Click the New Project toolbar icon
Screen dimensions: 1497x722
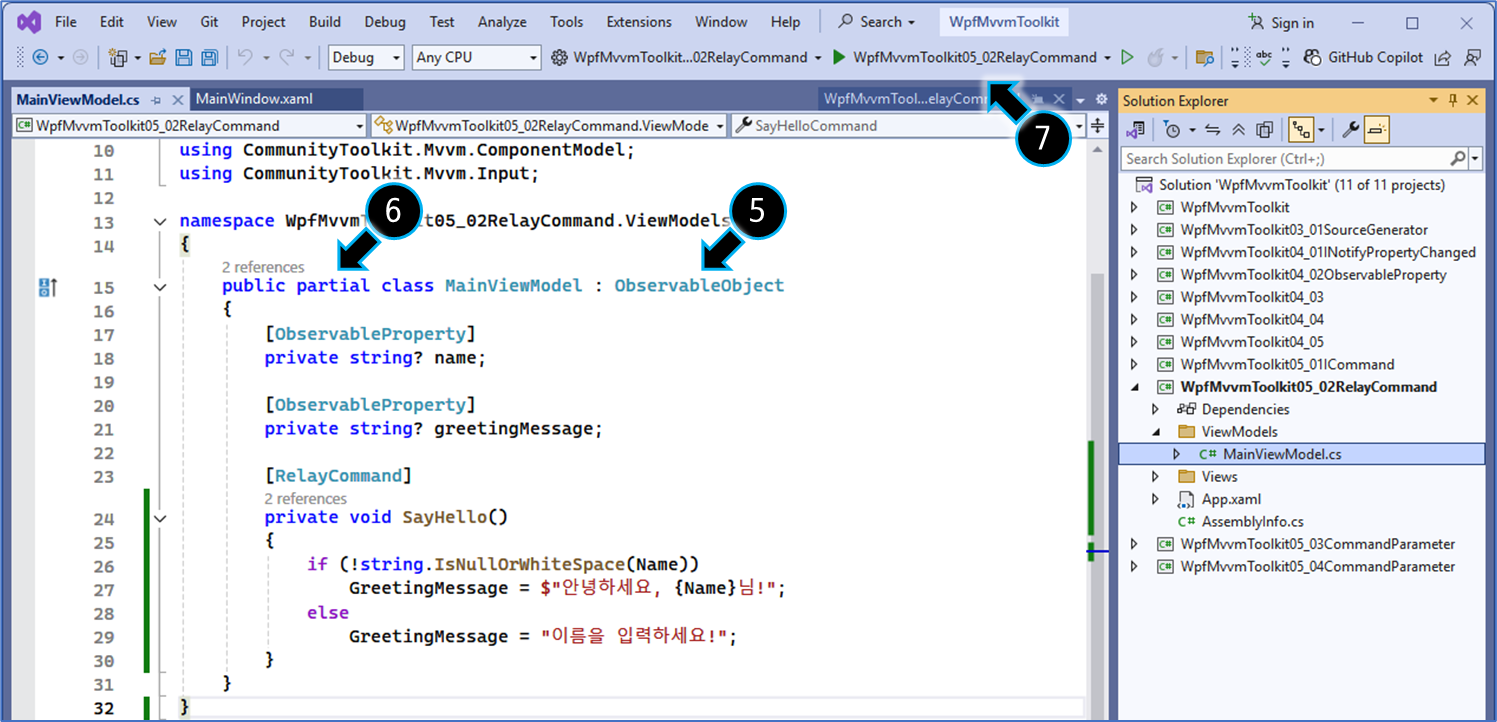tap(118, 58)
